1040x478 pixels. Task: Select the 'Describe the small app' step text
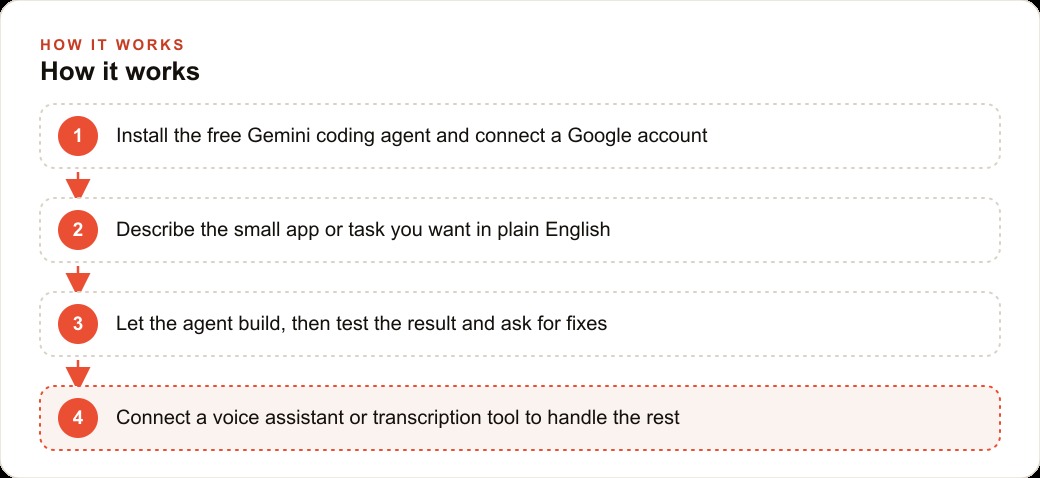363,230
